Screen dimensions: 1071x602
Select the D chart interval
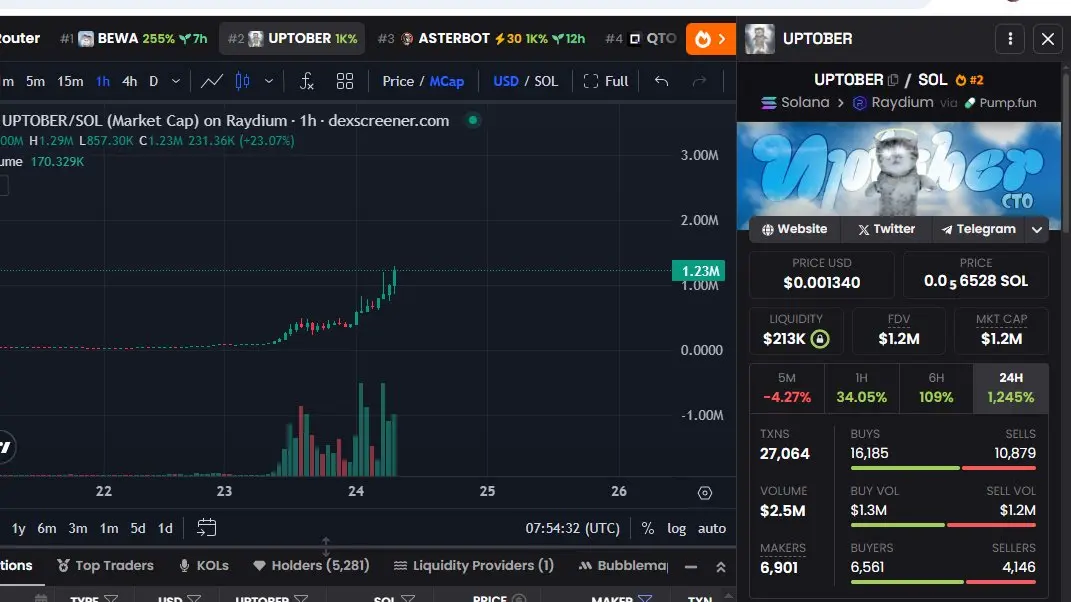tap(154, 81)
